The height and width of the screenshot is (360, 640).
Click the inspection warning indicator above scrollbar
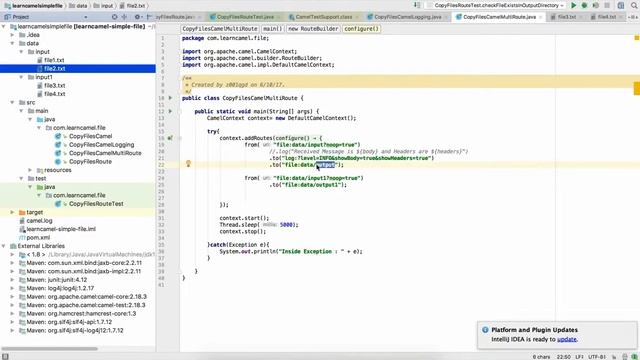(x=636, y=38)
